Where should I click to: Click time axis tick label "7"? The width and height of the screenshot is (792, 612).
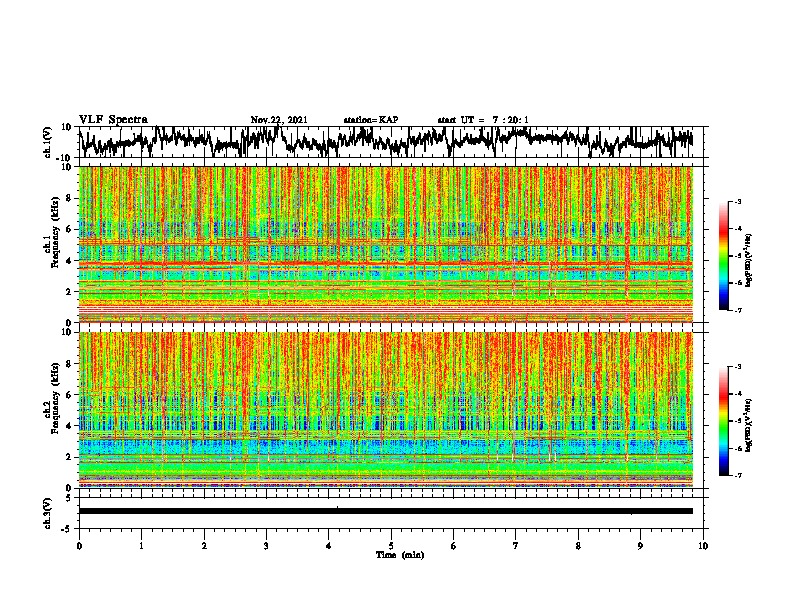[516, 546]
